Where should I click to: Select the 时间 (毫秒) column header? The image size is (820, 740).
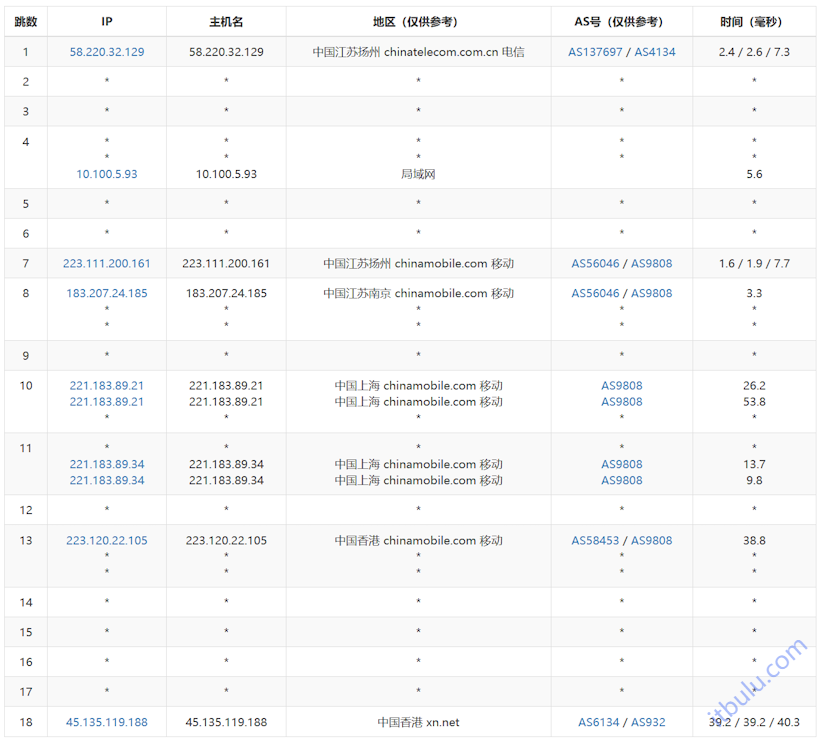point(753,21)
